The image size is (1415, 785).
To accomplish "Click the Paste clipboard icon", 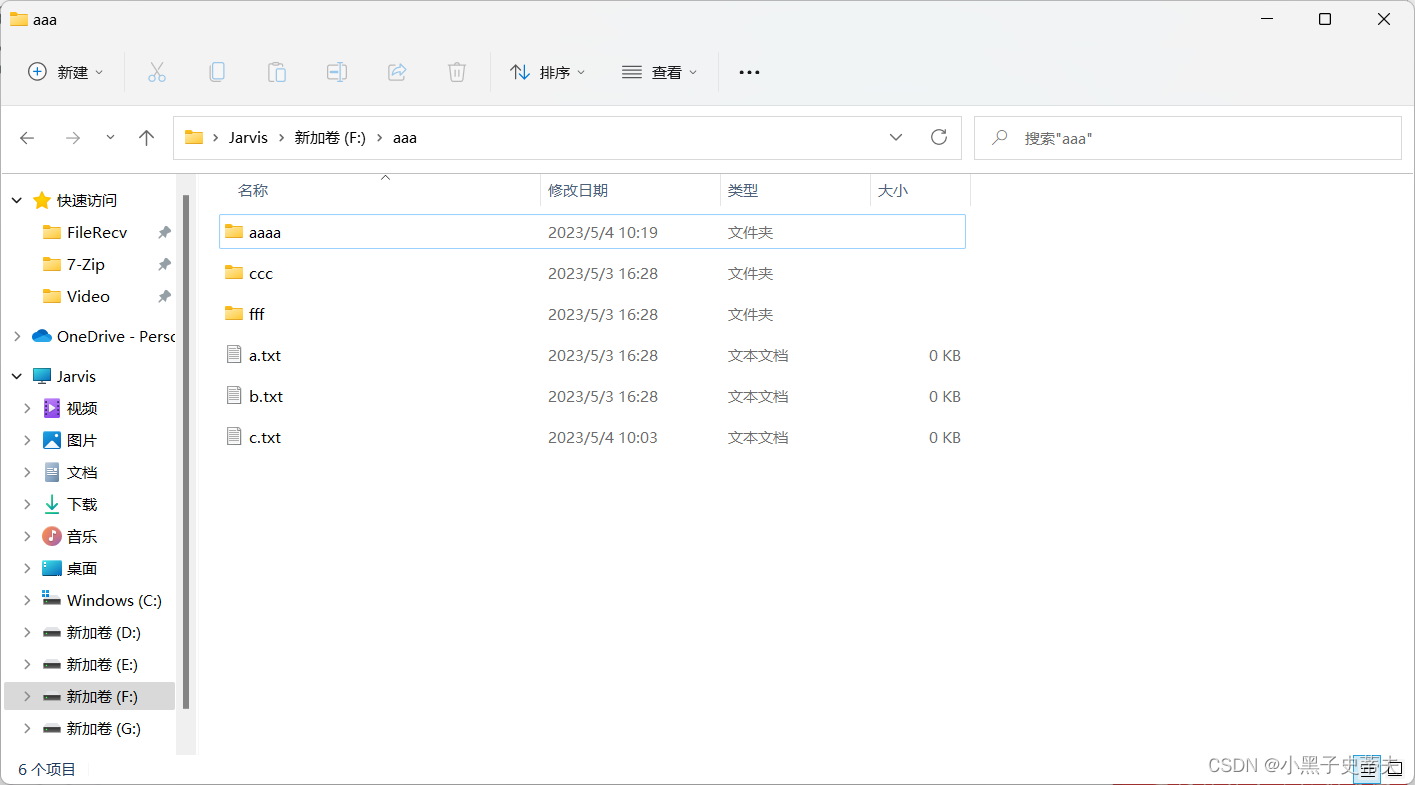I will [276, 72].
